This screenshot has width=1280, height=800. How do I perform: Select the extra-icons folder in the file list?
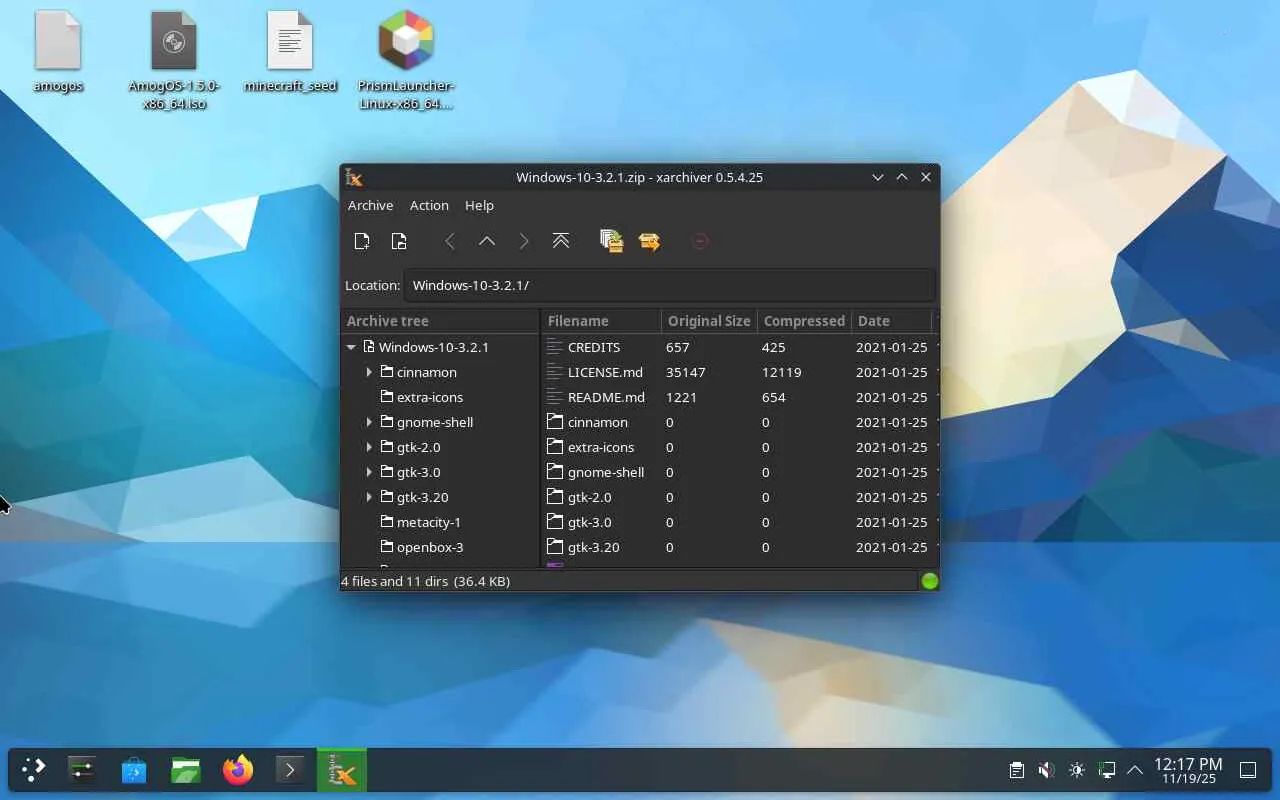tap(601, 447)
